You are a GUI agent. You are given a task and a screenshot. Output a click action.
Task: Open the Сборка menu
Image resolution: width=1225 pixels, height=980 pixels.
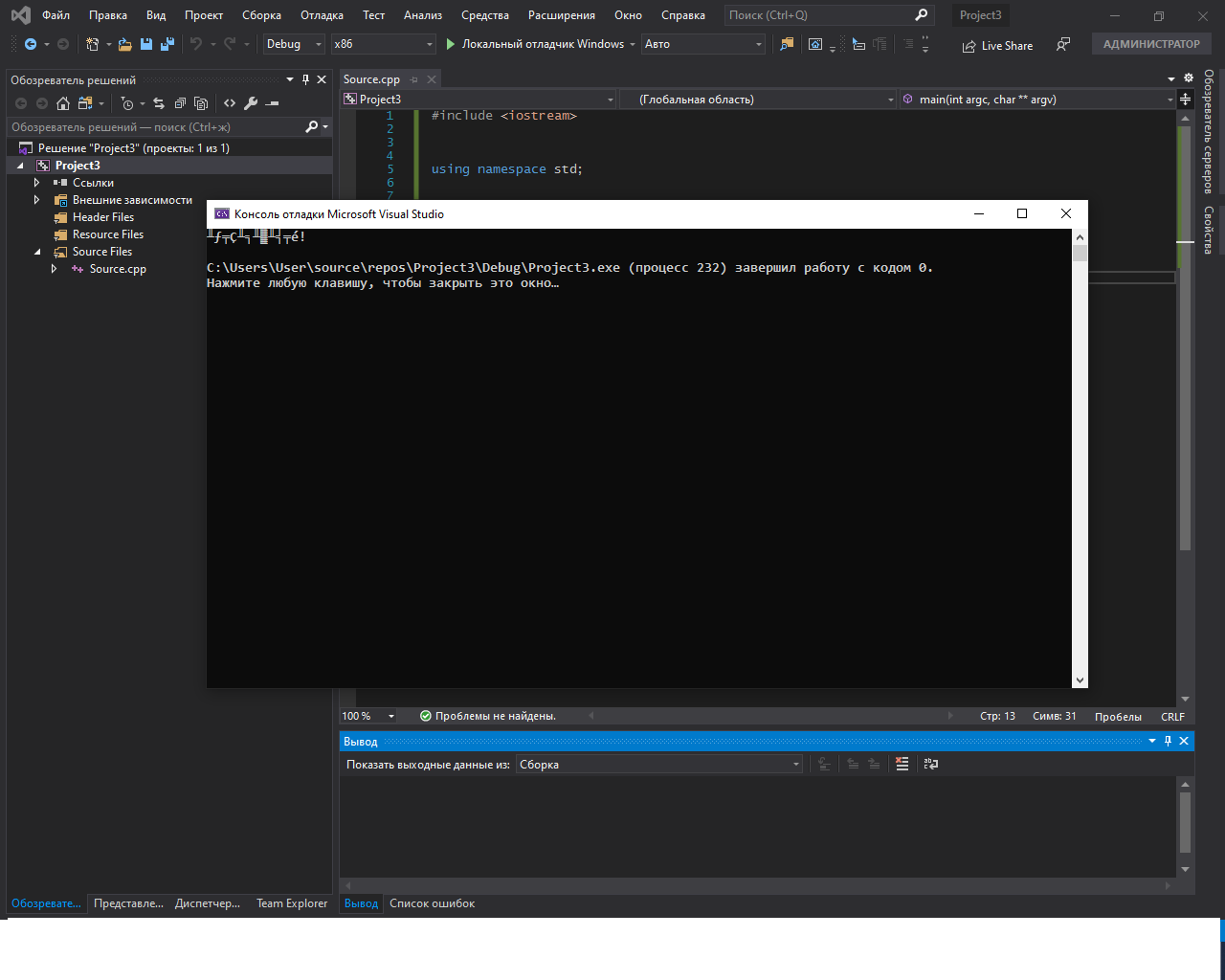click(261, 15)
